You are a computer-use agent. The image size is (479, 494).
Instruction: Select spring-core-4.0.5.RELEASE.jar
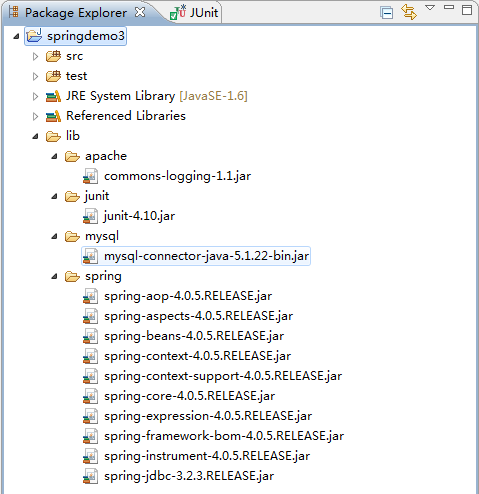pyautogui.click(x=189, y=396)
